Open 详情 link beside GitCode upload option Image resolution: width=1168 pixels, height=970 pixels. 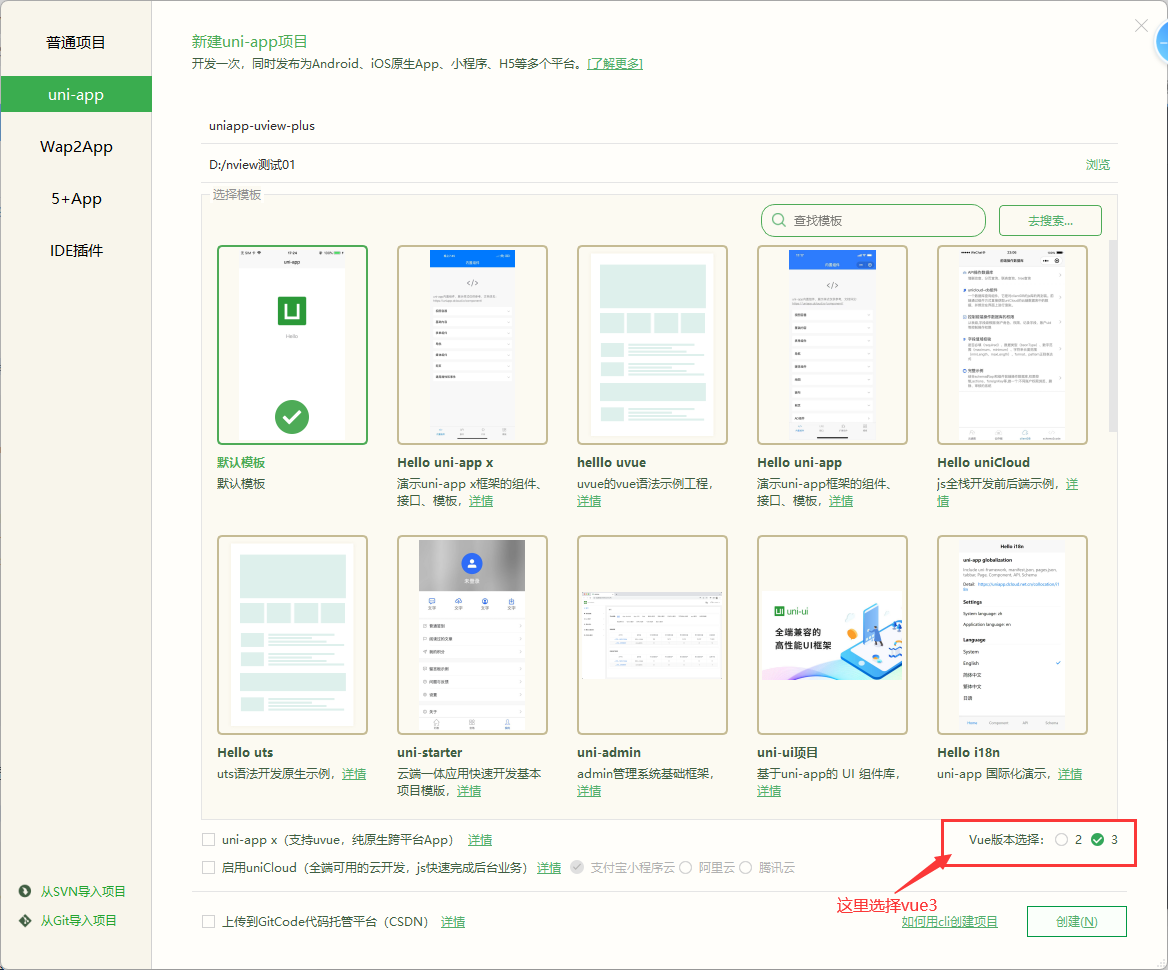point(453,922)
